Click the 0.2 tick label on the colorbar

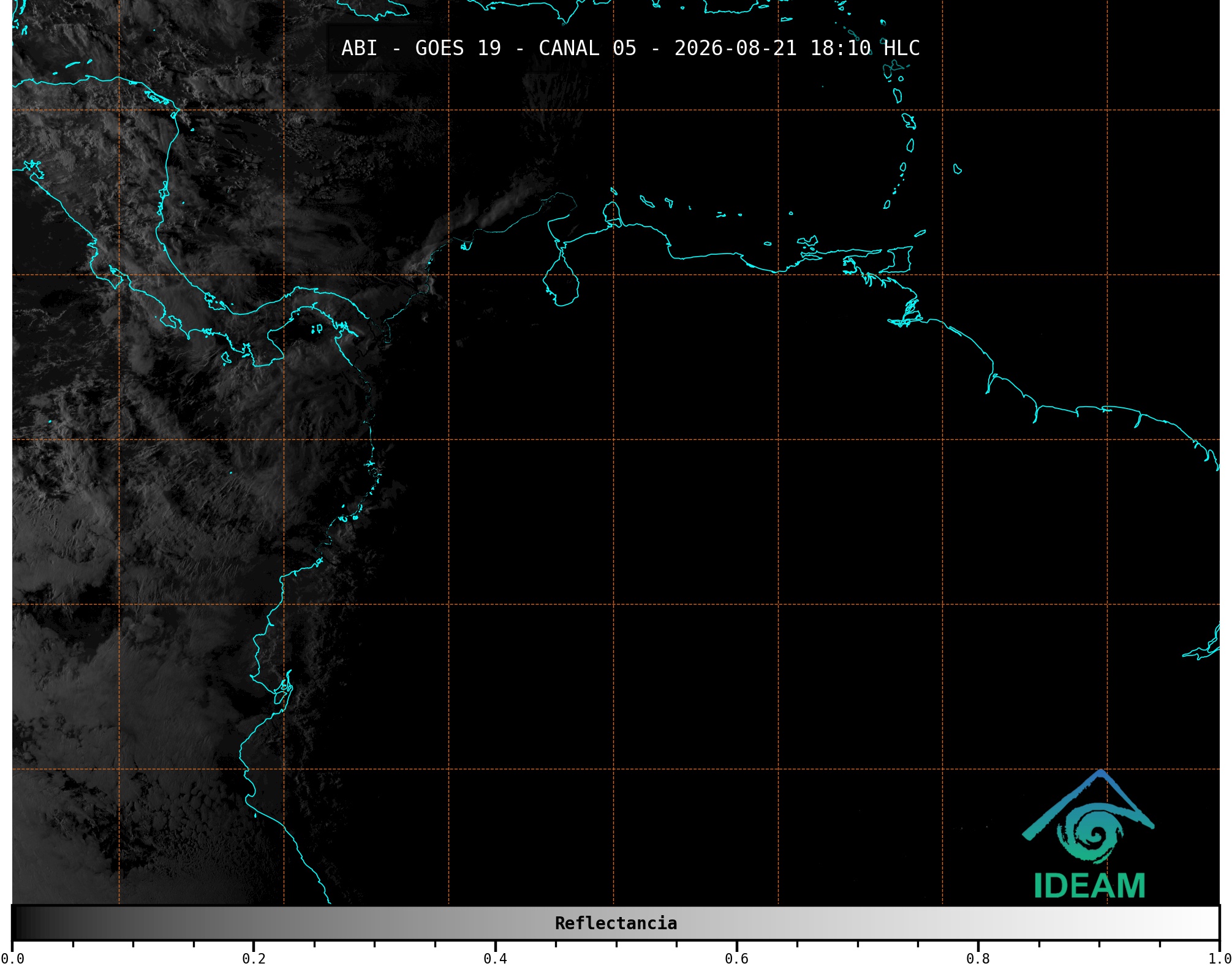click(254, 959)
